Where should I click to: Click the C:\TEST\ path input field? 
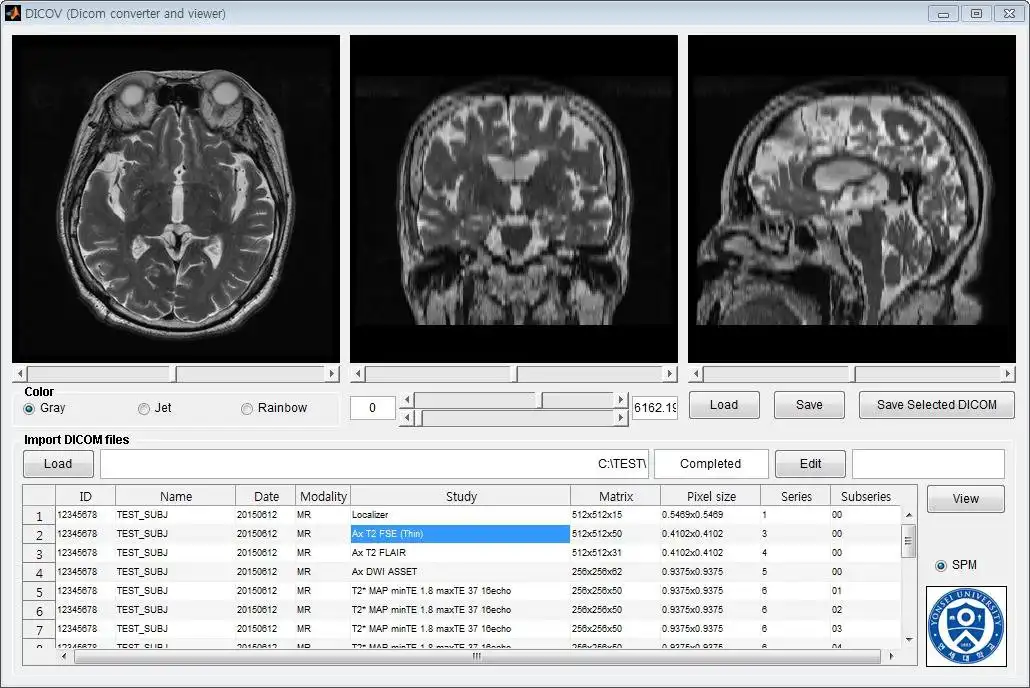374,464
